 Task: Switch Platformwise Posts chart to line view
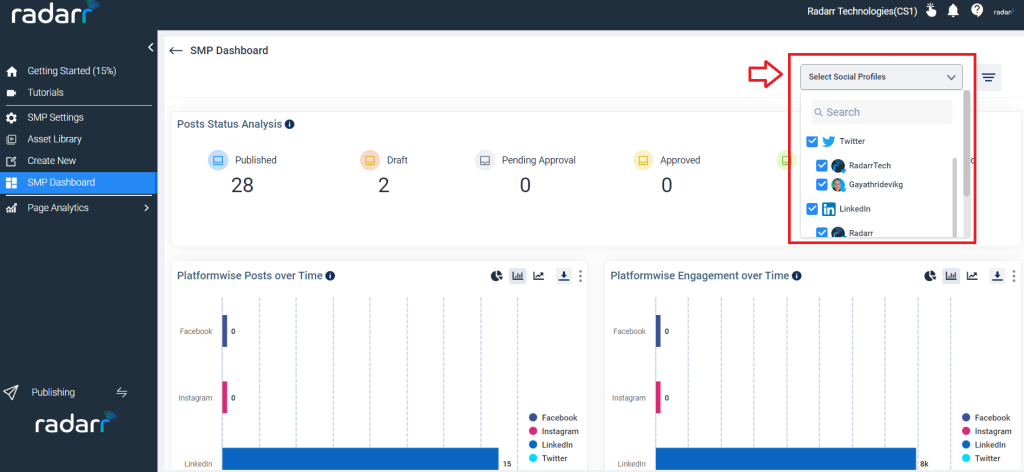tap(539, 276)
